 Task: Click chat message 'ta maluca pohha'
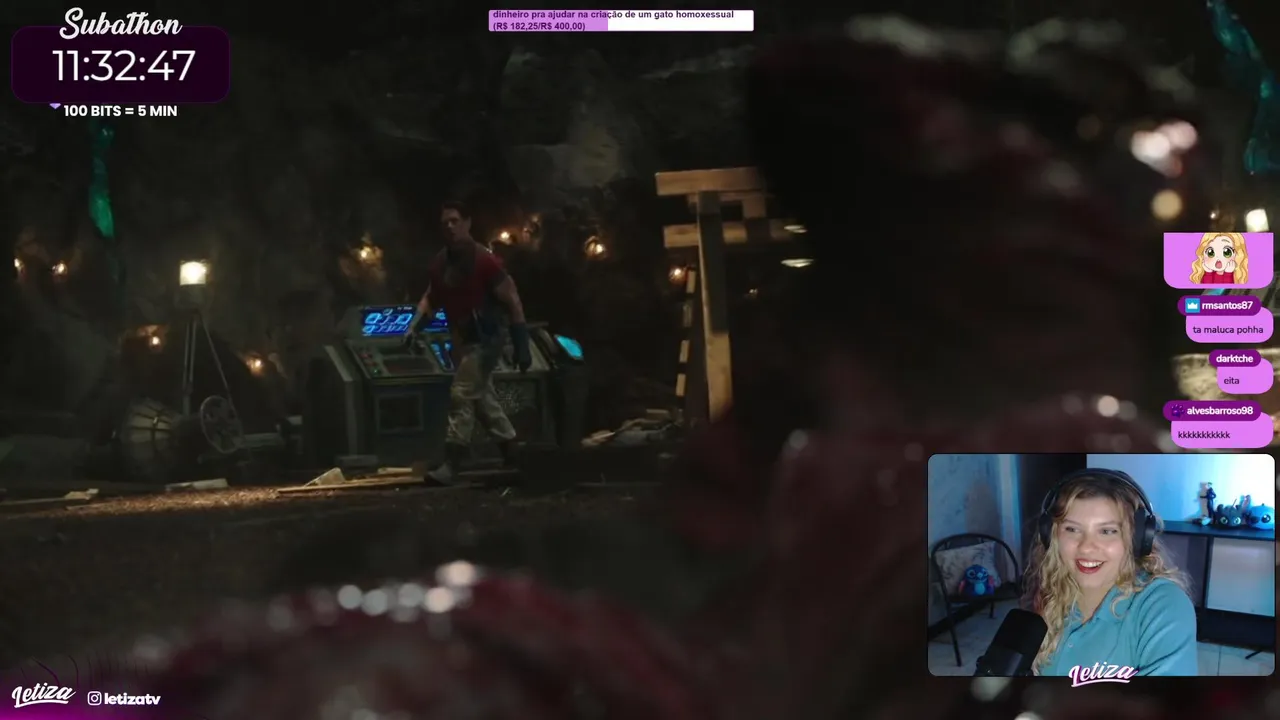[x=1228, y=329]
